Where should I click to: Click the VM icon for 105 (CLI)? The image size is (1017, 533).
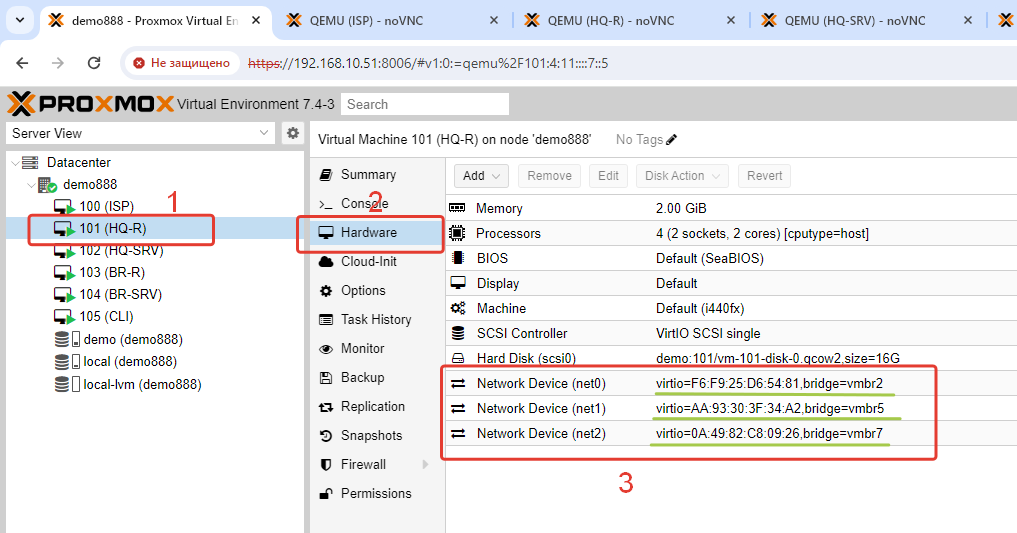(64, 317)
